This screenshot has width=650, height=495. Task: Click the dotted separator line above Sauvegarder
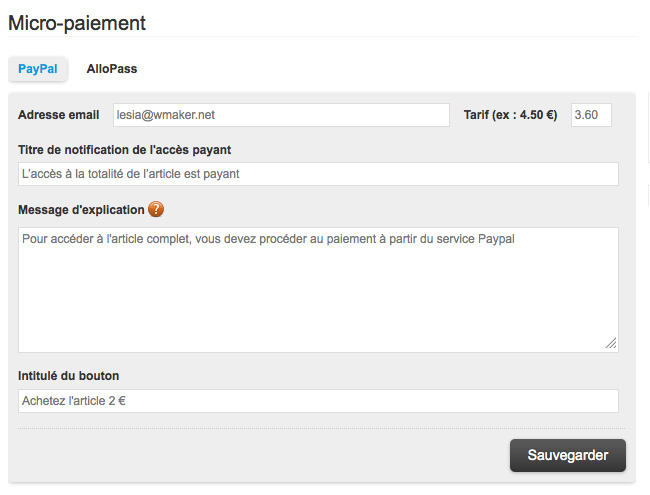tap(318, 428)
